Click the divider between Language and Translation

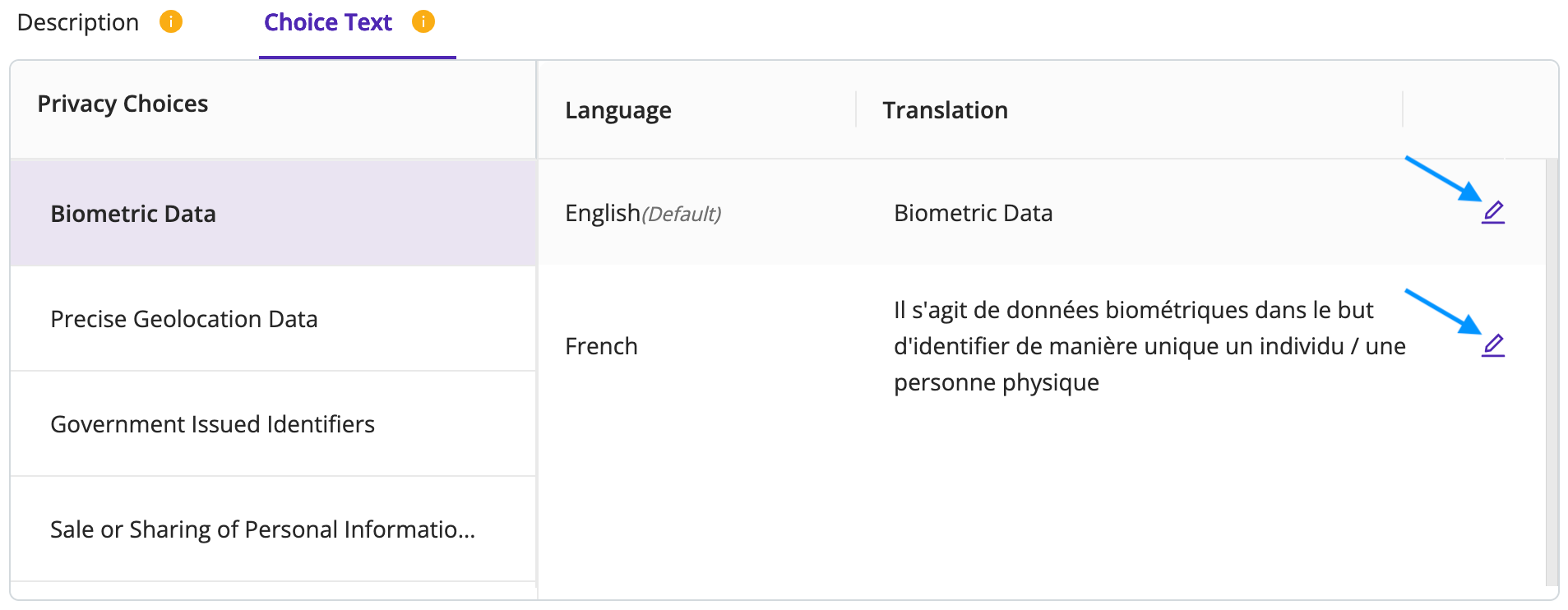tap(856, 109)
